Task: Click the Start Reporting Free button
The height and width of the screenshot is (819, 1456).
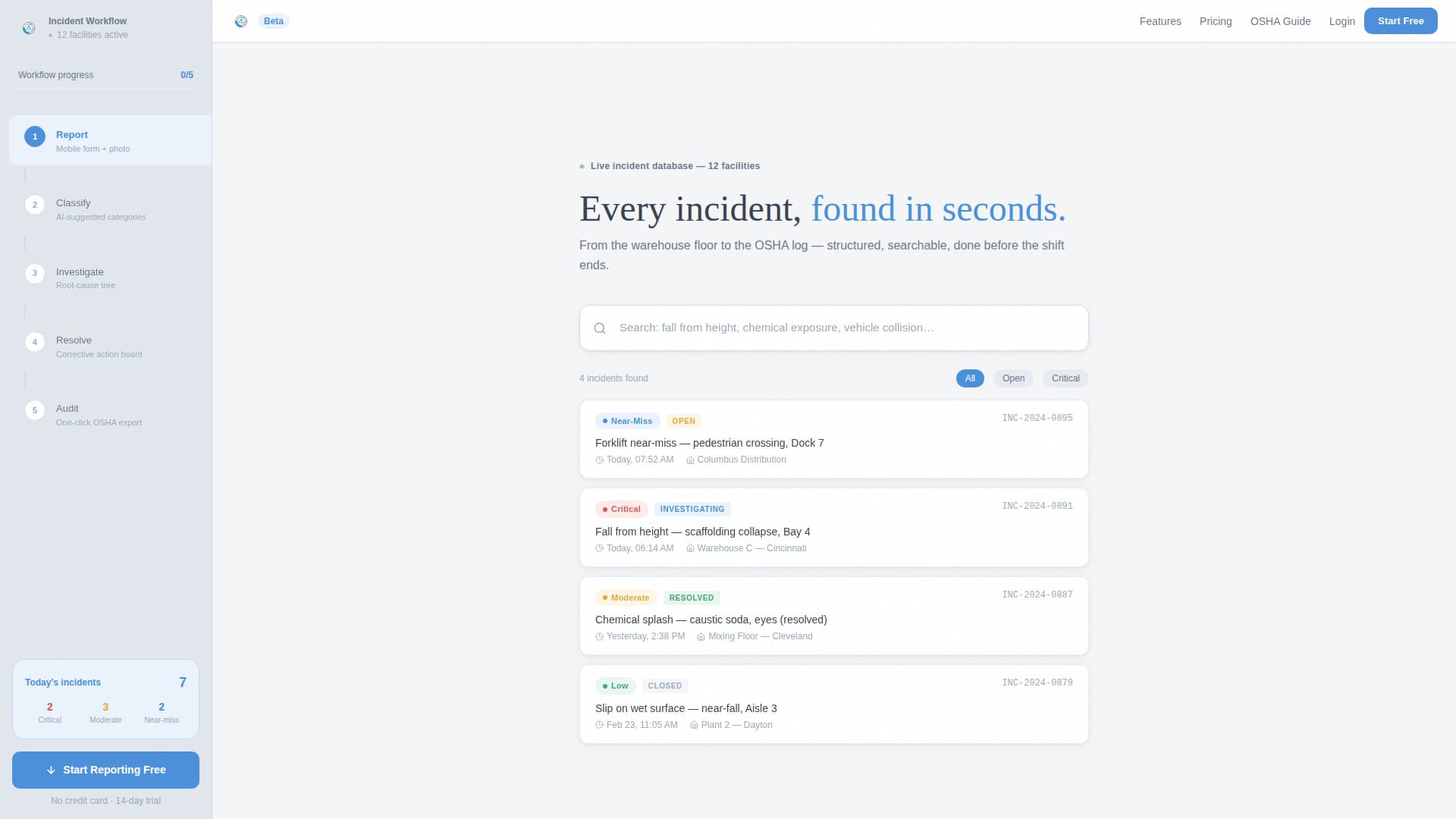Action: (x=105, y=770)
